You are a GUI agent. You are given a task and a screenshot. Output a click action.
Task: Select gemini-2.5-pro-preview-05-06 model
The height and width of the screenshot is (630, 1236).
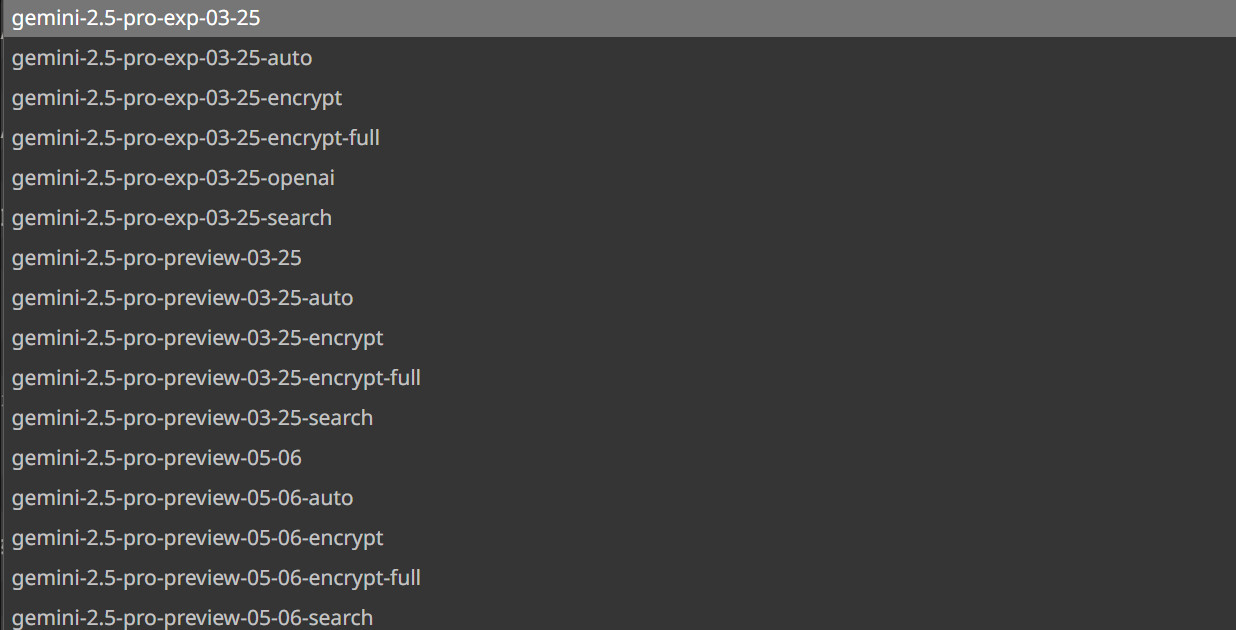point(156,458)
